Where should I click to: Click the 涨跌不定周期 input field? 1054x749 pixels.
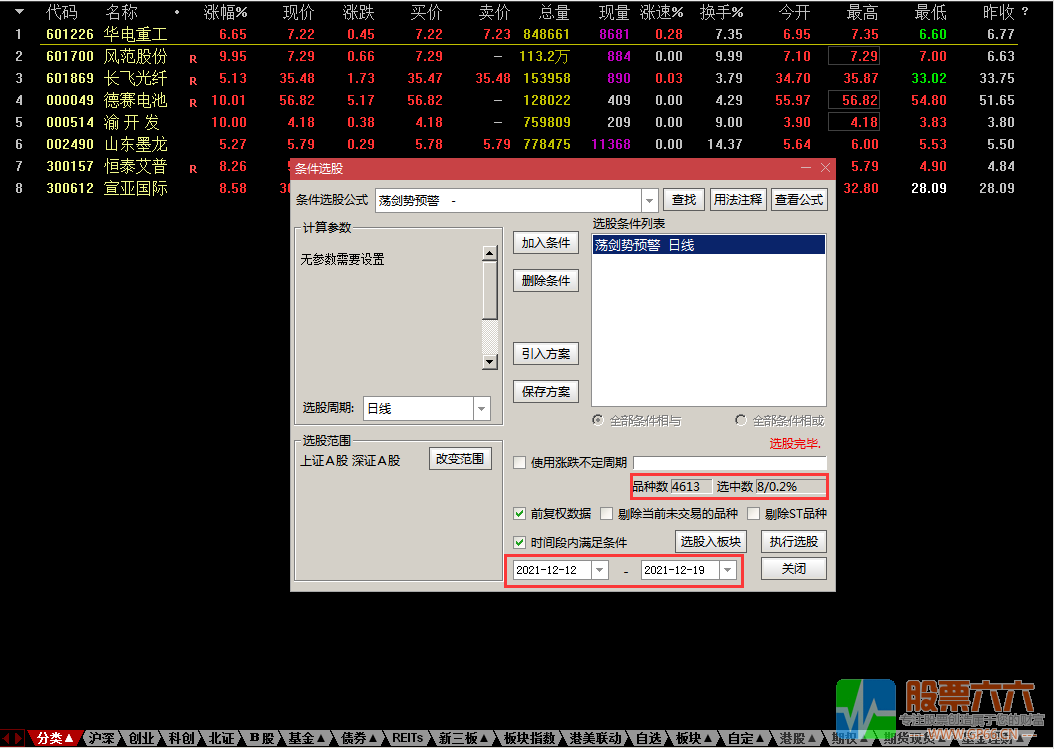729,463
